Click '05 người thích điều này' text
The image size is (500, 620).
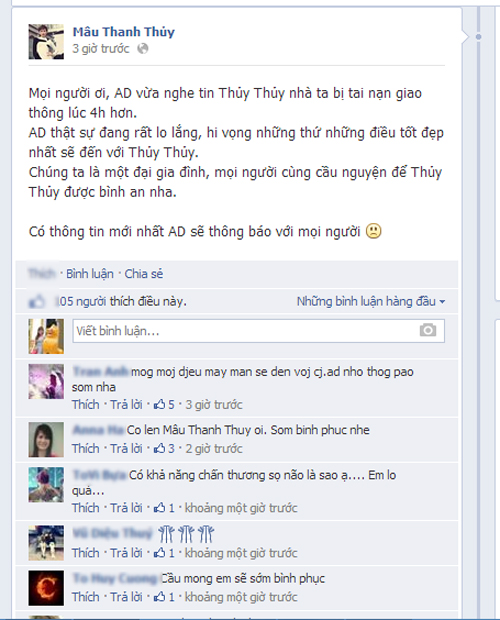point(122,302)
